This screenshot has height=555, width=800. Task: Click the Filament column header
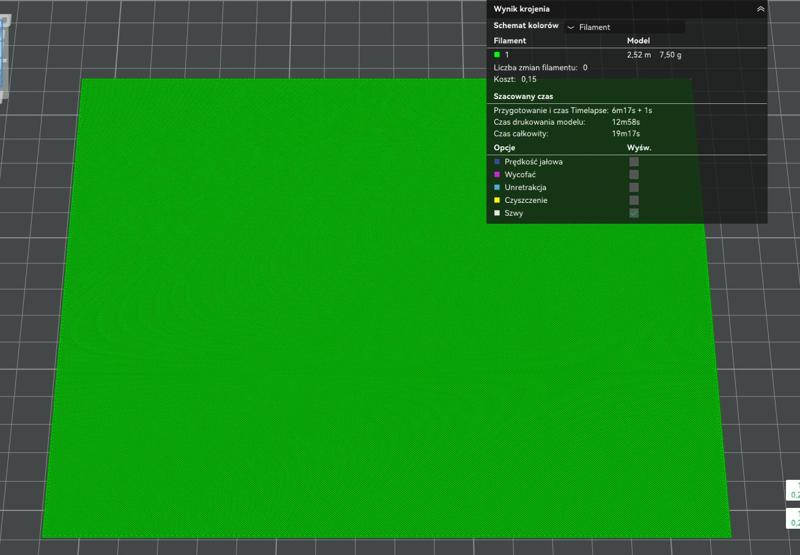(510, 41)
